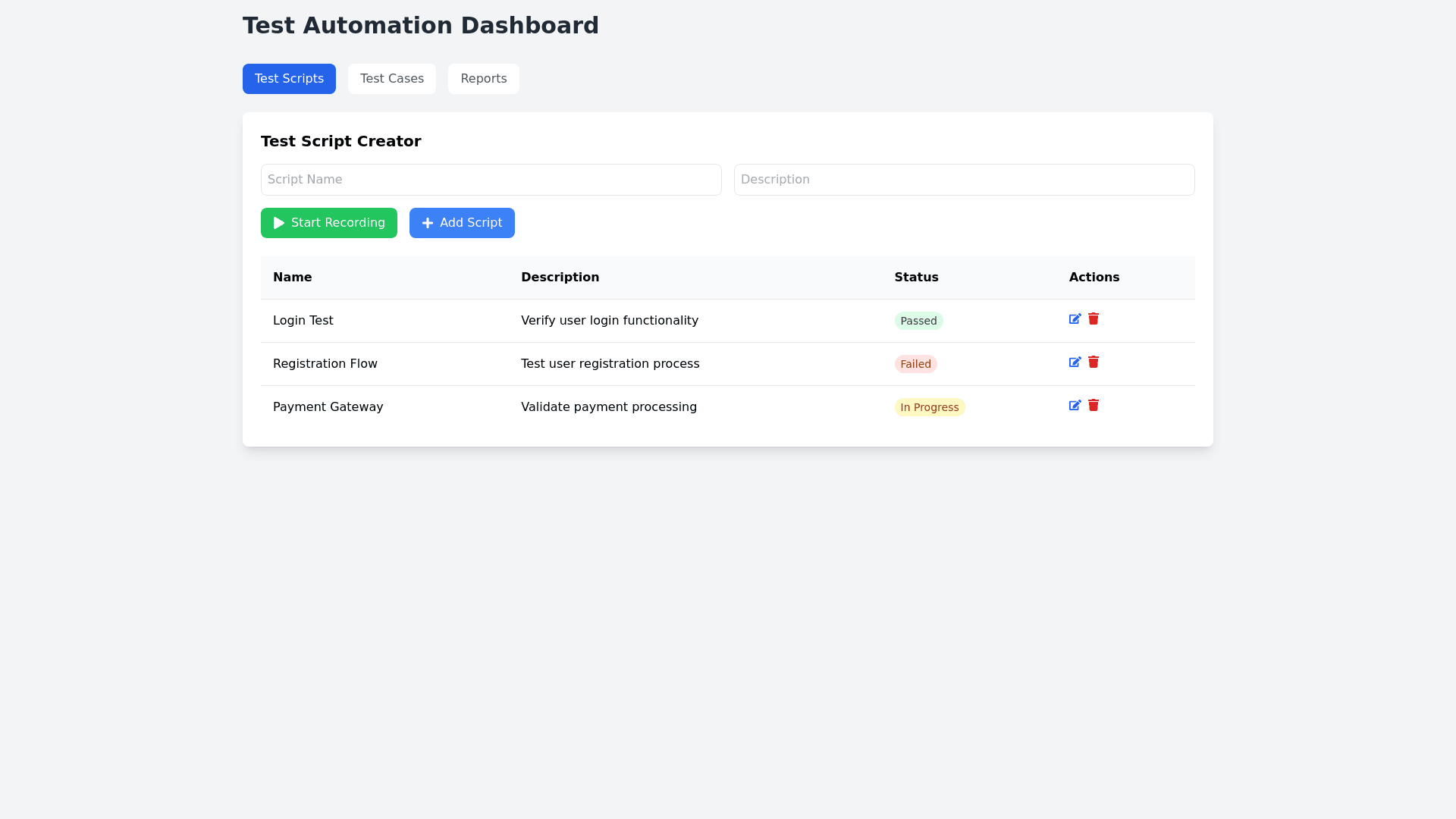
Task: Switch to the Test Cases tab
Action: tap(391, 79)
